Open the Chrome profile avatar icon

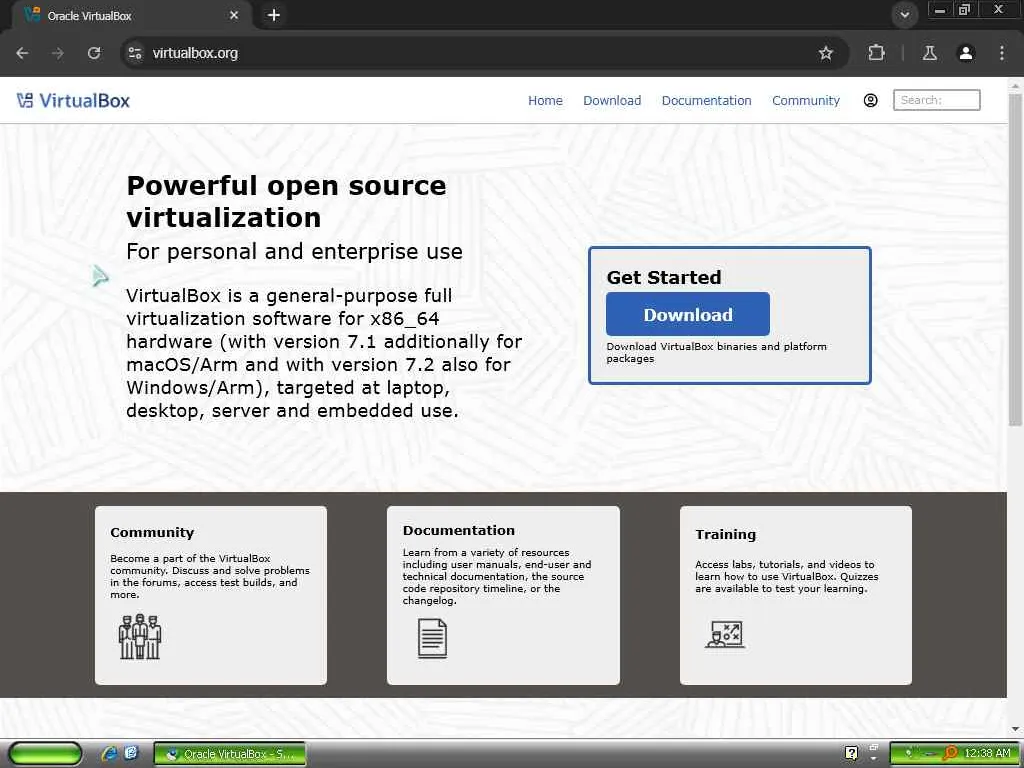pos(966,53)
